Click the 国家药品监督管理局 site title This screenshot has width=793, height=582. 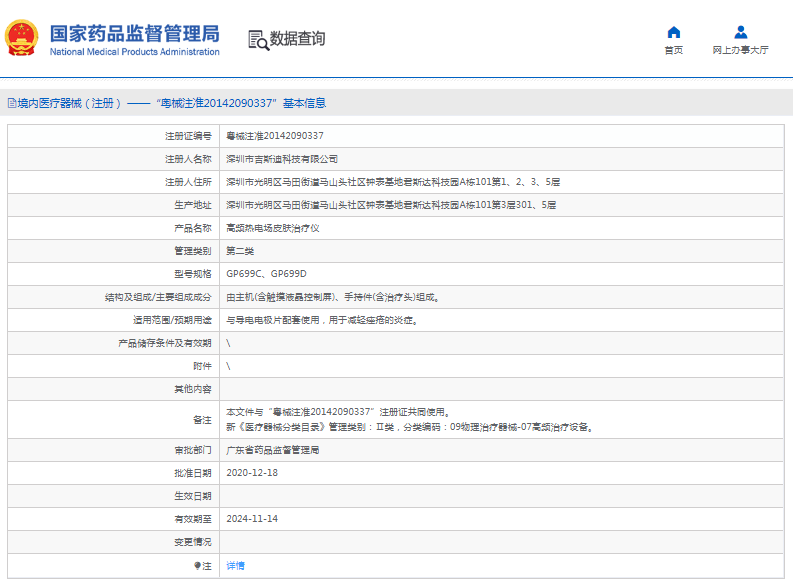pyautogui.click(x=134, y=33)
